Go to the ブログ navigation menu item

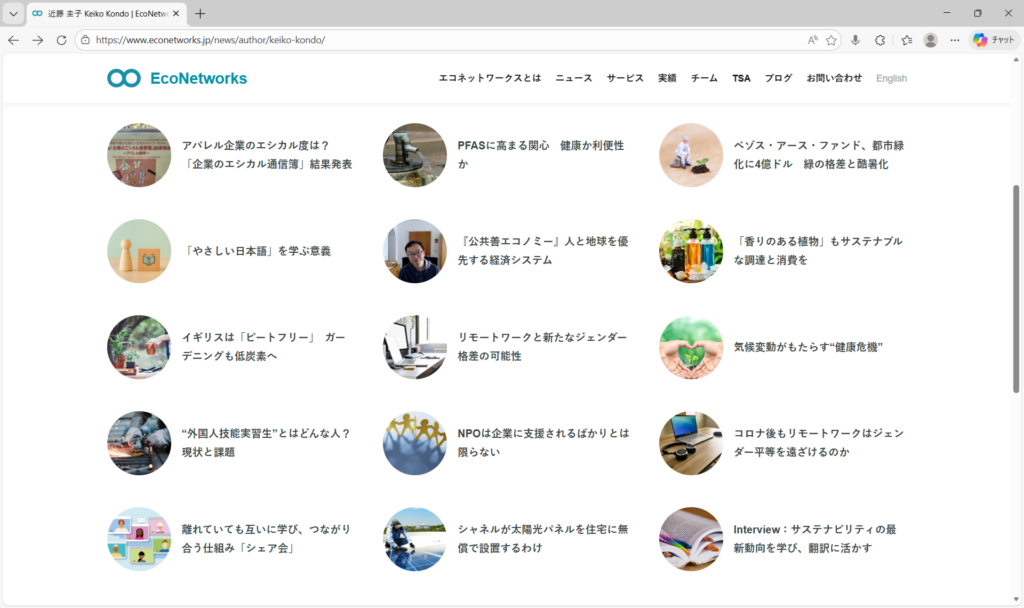778,78
